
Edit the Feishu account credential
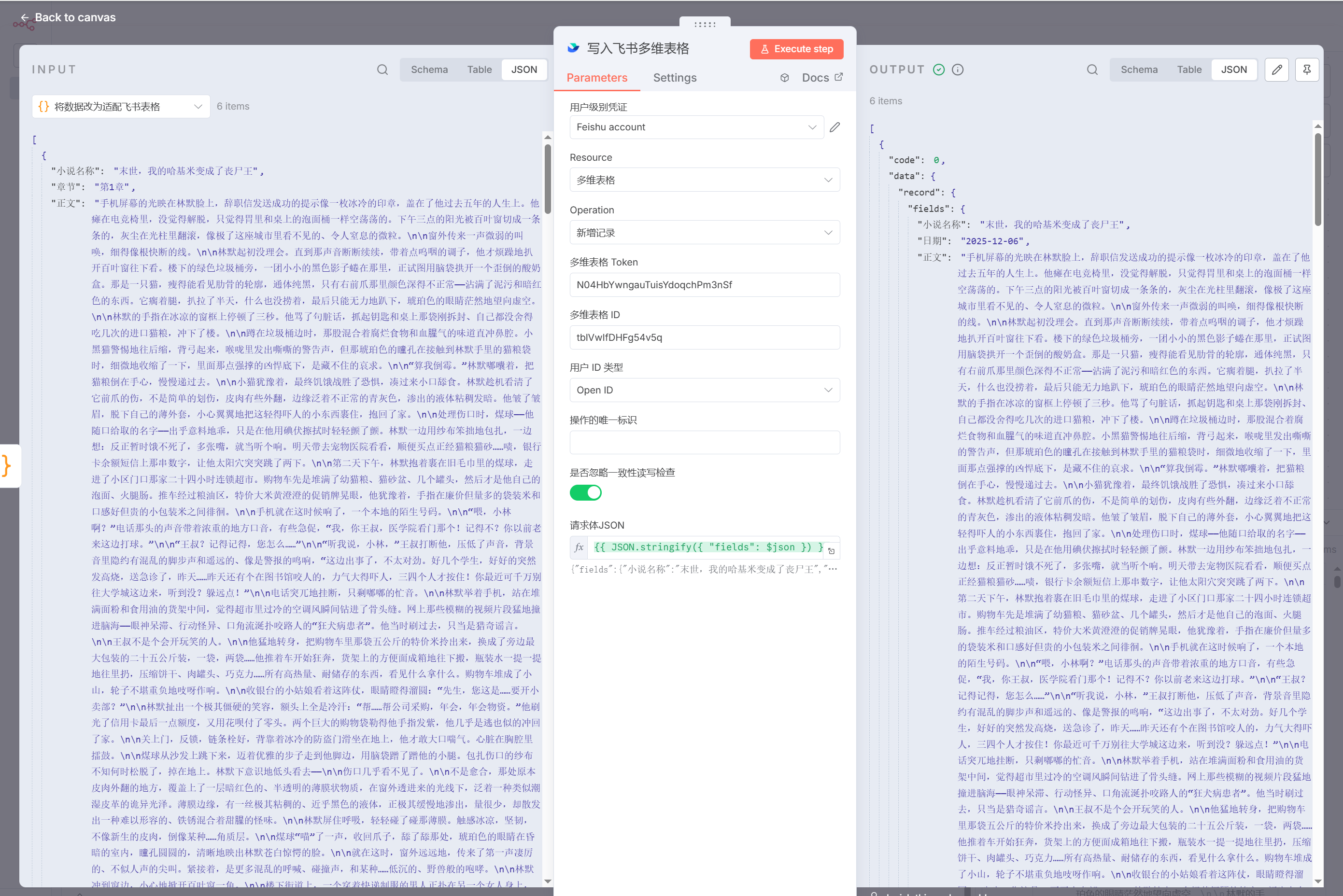[x=834, y=127]
